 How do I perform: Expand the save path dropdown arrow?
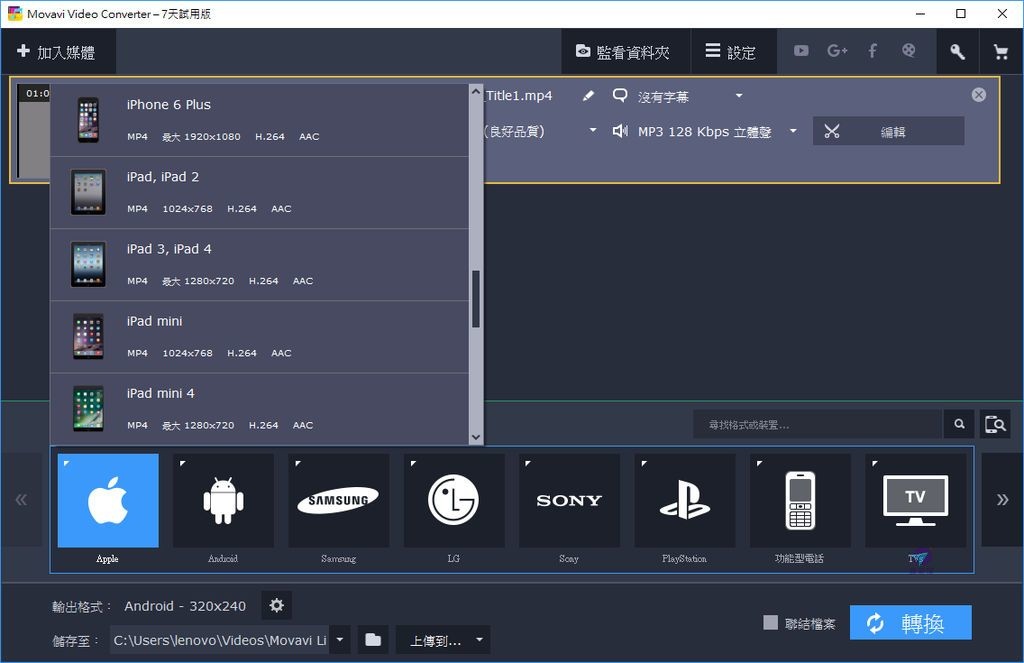click(x=340, y=639)
